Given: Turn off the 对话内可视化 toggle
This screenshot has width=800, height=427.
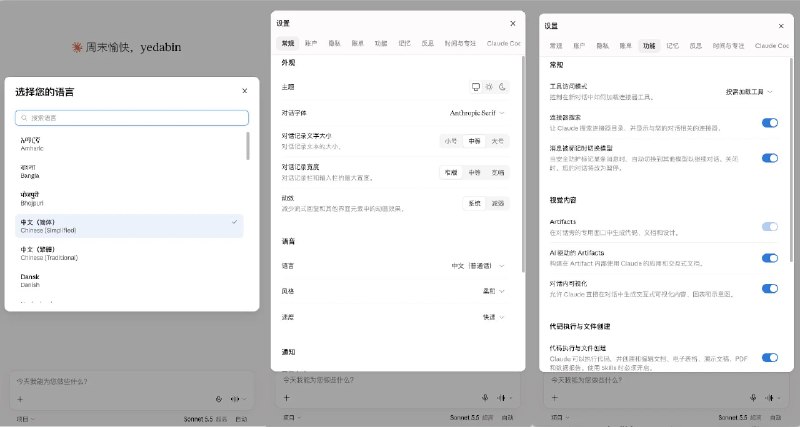Looking at the screenshot, I should coord(769,288).
